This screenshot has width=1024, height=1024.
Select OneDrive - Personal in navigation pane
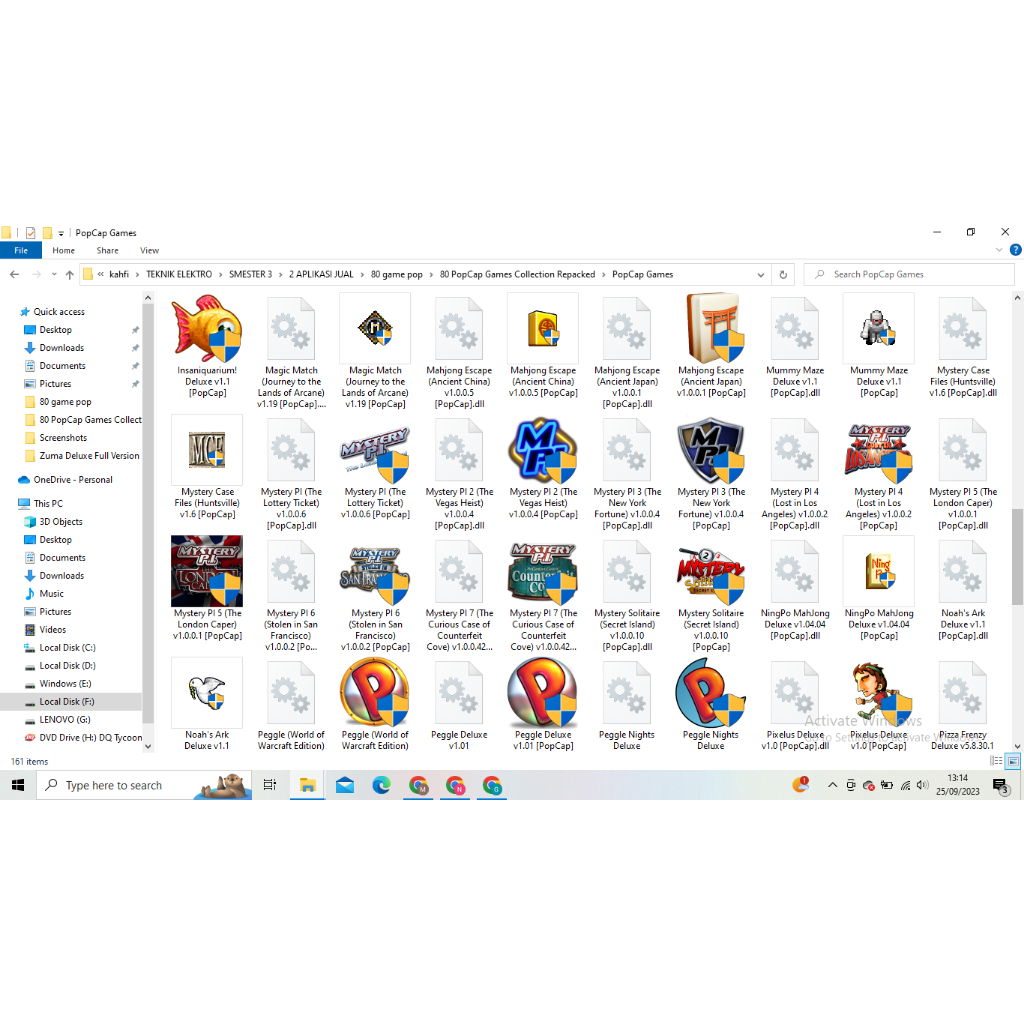point(73,479)
